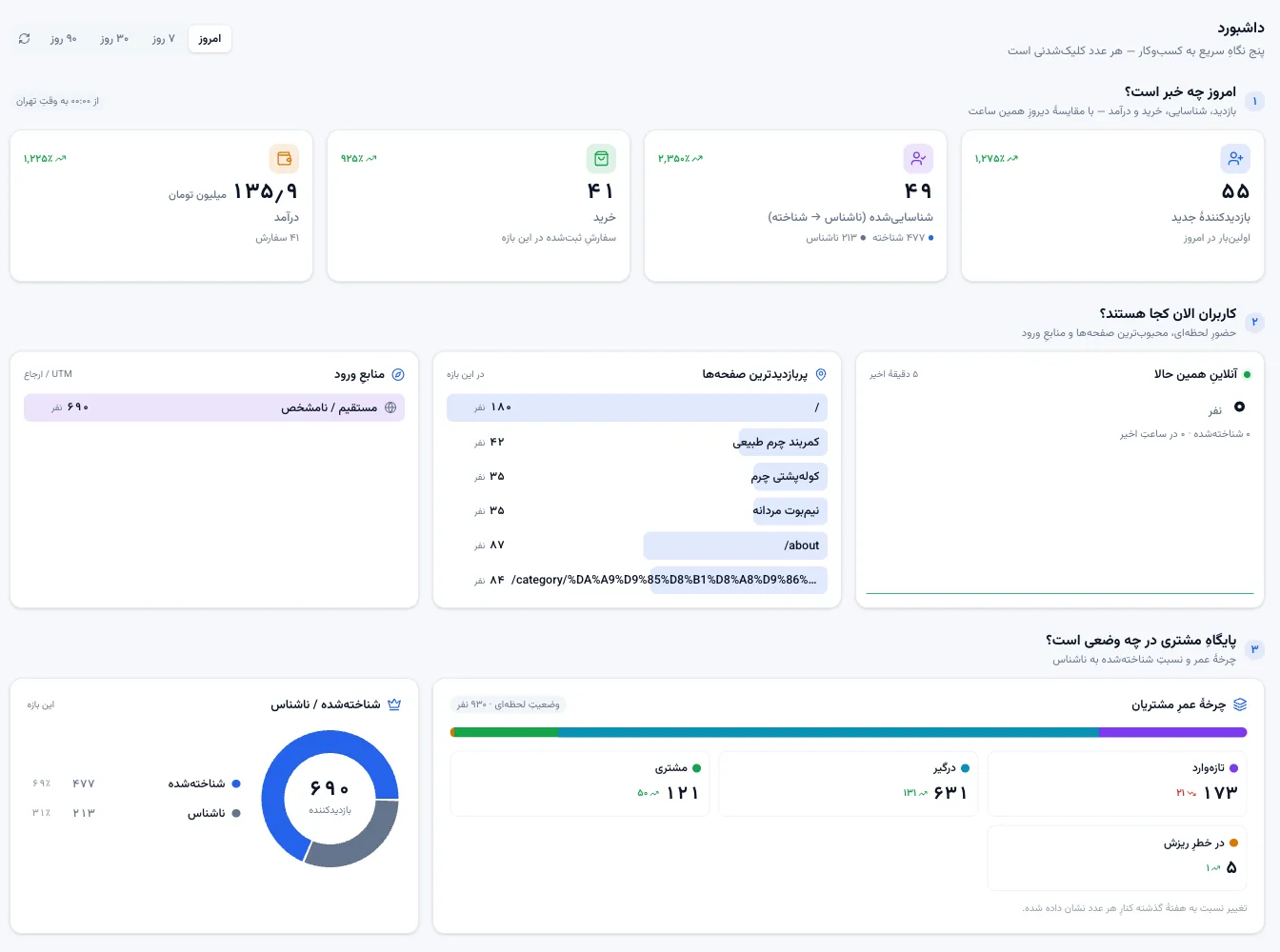The width and height of the screenshot is (1280, 952).
Task: Switch to the ۷ روز tab
Action: [164, 39]
